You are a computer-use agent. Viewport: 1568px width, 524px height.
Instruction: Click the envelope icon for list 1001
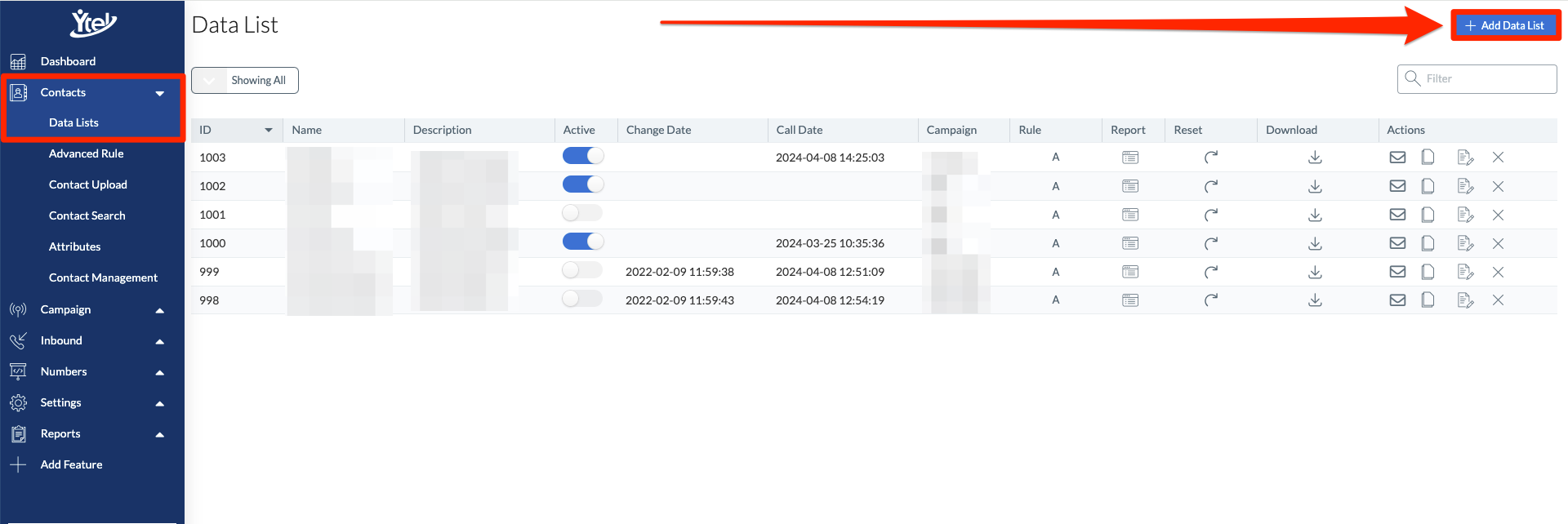pyautogui.click(x=1397, y=215)
